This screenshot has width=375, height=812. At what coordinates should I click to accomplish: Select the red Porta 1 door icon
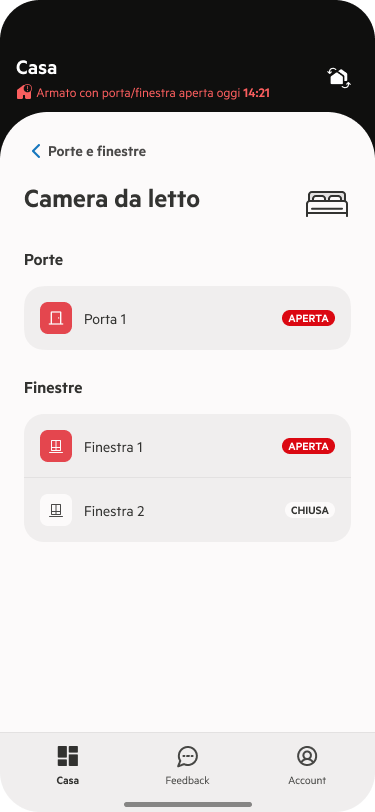coord(56,318)
